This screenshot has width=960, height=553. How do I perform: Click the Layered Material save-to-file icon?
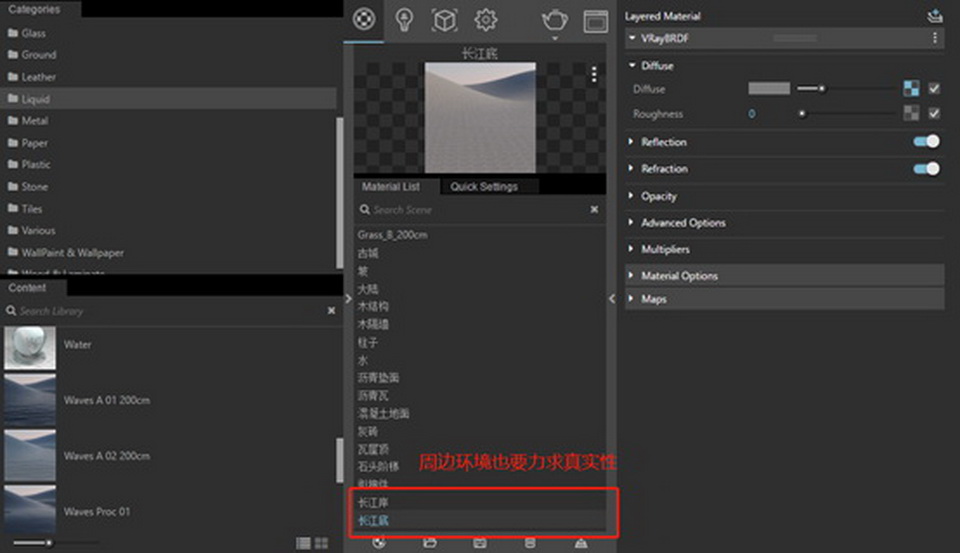pos(934,16)
